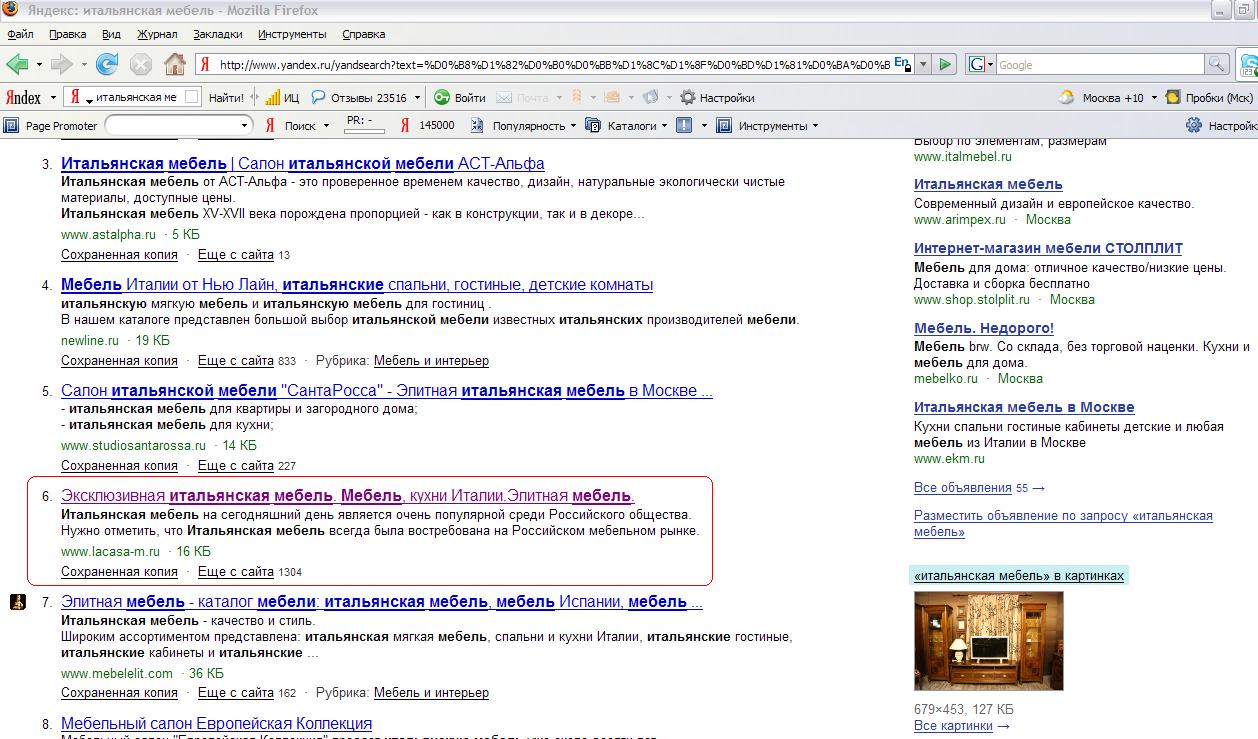
Task: Reload the page with the refresh icon
Action: tap(107, 64)
